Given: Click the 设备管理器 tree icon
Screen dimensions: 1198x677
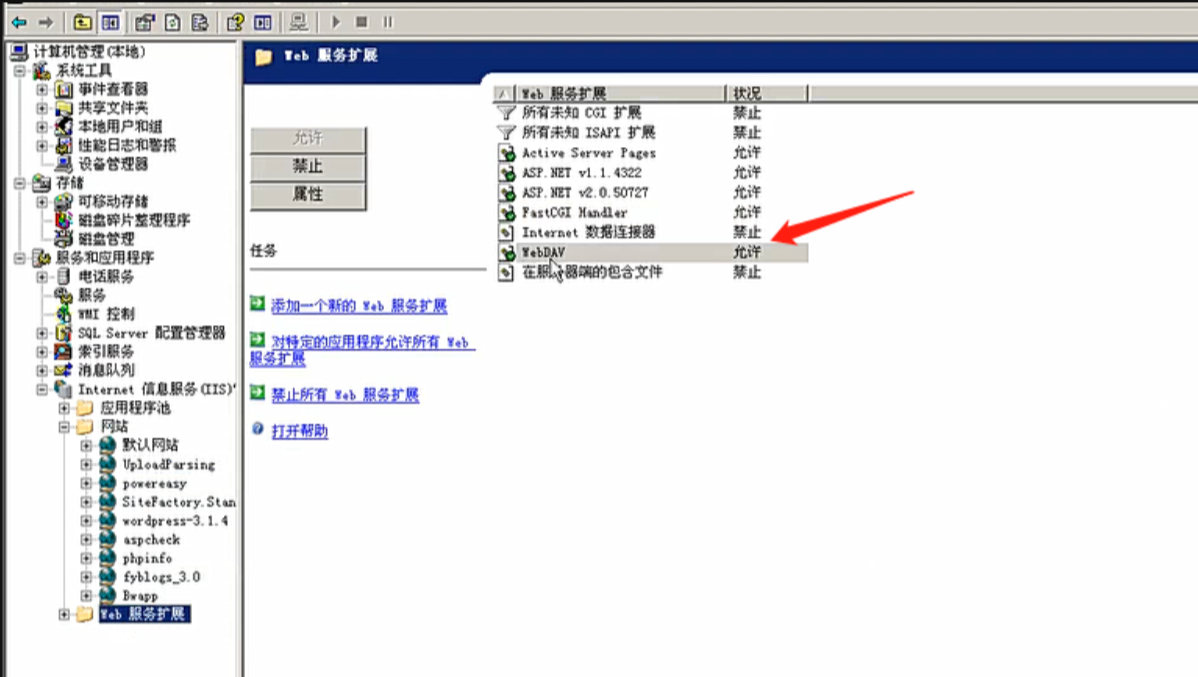Looking at the screenshot, I should pyautogui.click(x=63, y=164).
